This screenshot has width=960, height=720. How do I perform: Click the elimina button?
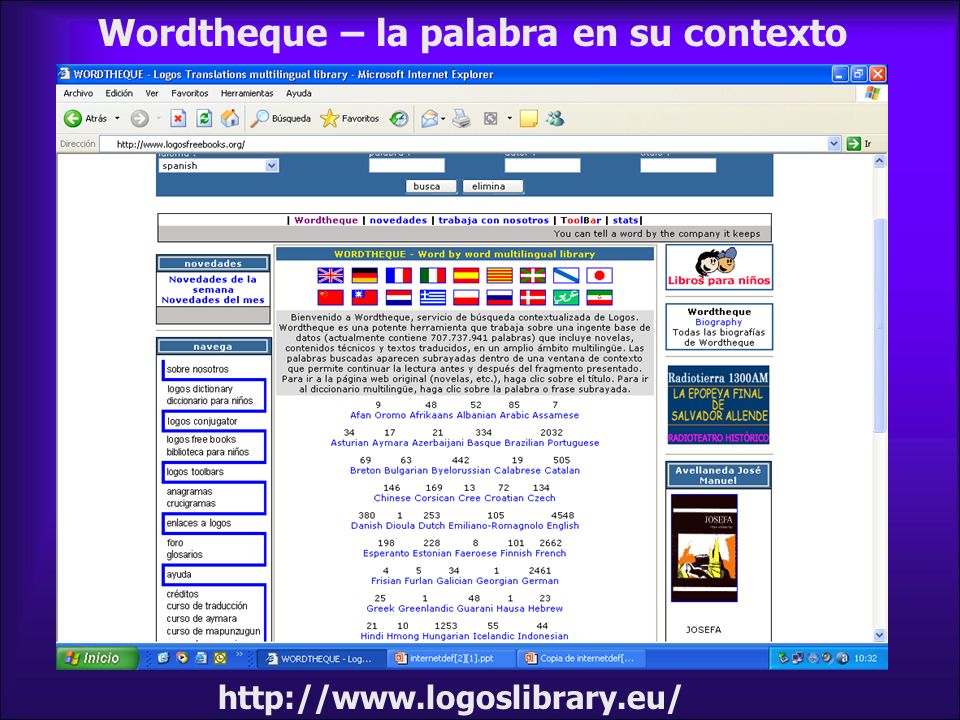493,186
